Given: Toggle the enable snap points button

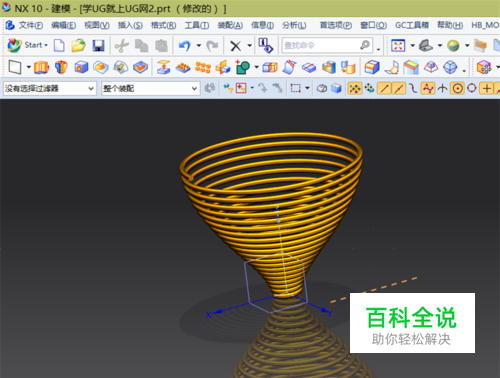Looking at the screenshot, I should coord(355,88).
